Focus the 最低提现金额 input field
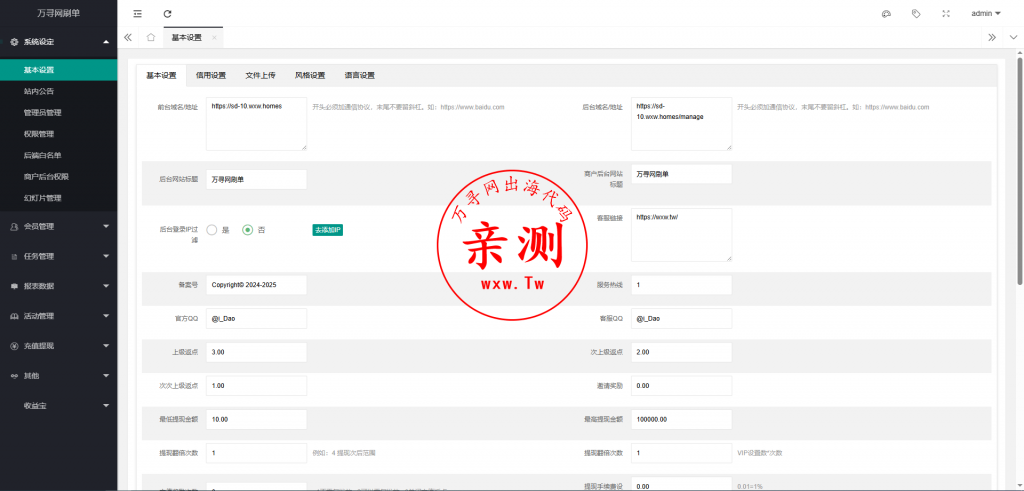 point(256,419)
